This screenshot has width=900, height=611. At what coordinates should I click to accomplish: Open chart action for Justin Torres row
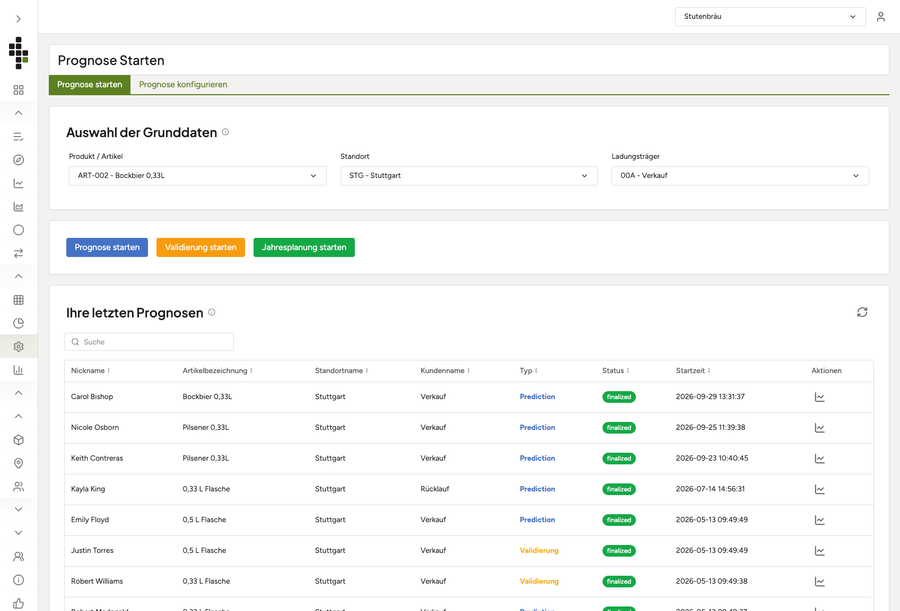(x=820, y=551)
